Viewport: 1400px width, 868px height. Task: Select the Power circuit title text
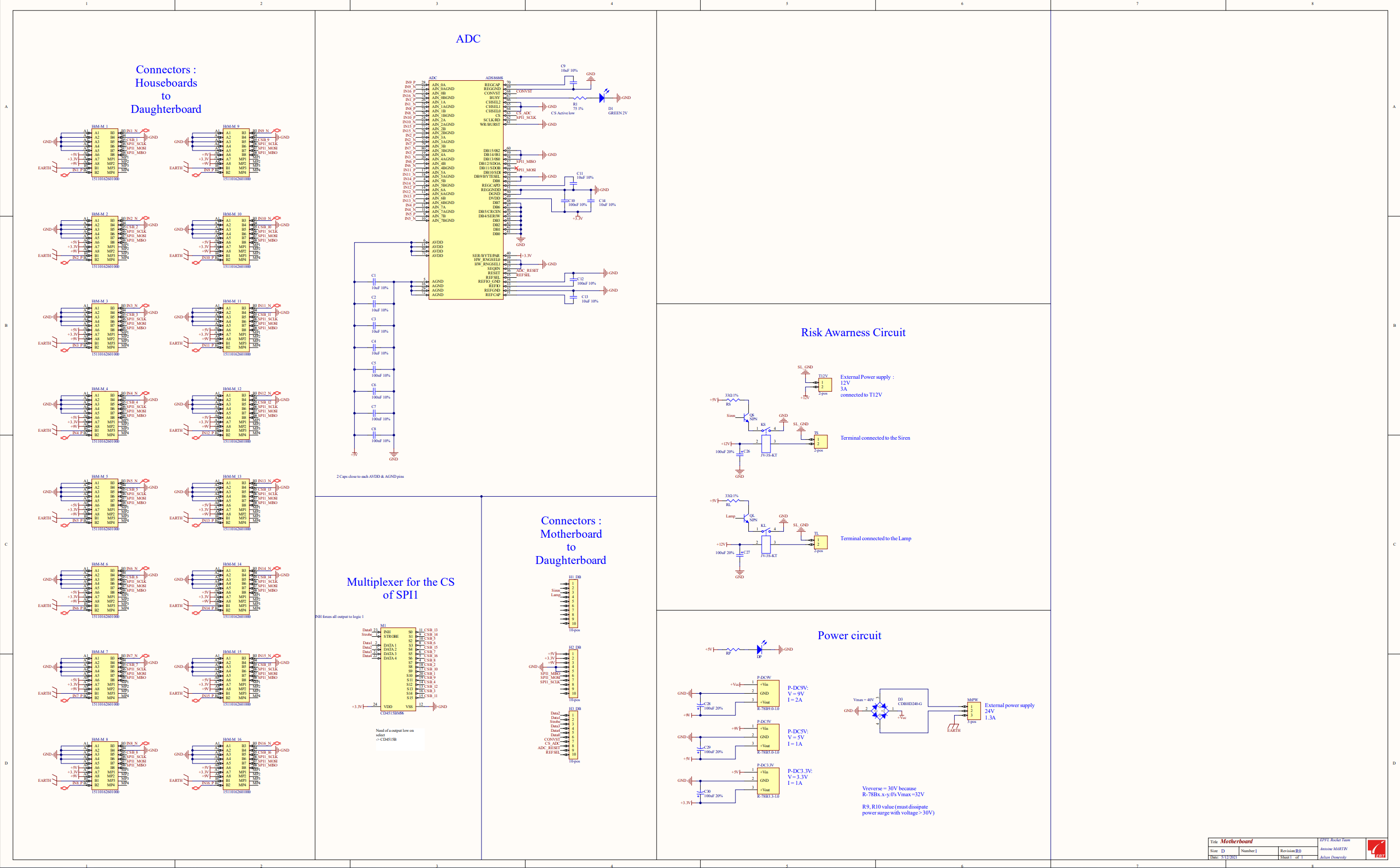849,635
